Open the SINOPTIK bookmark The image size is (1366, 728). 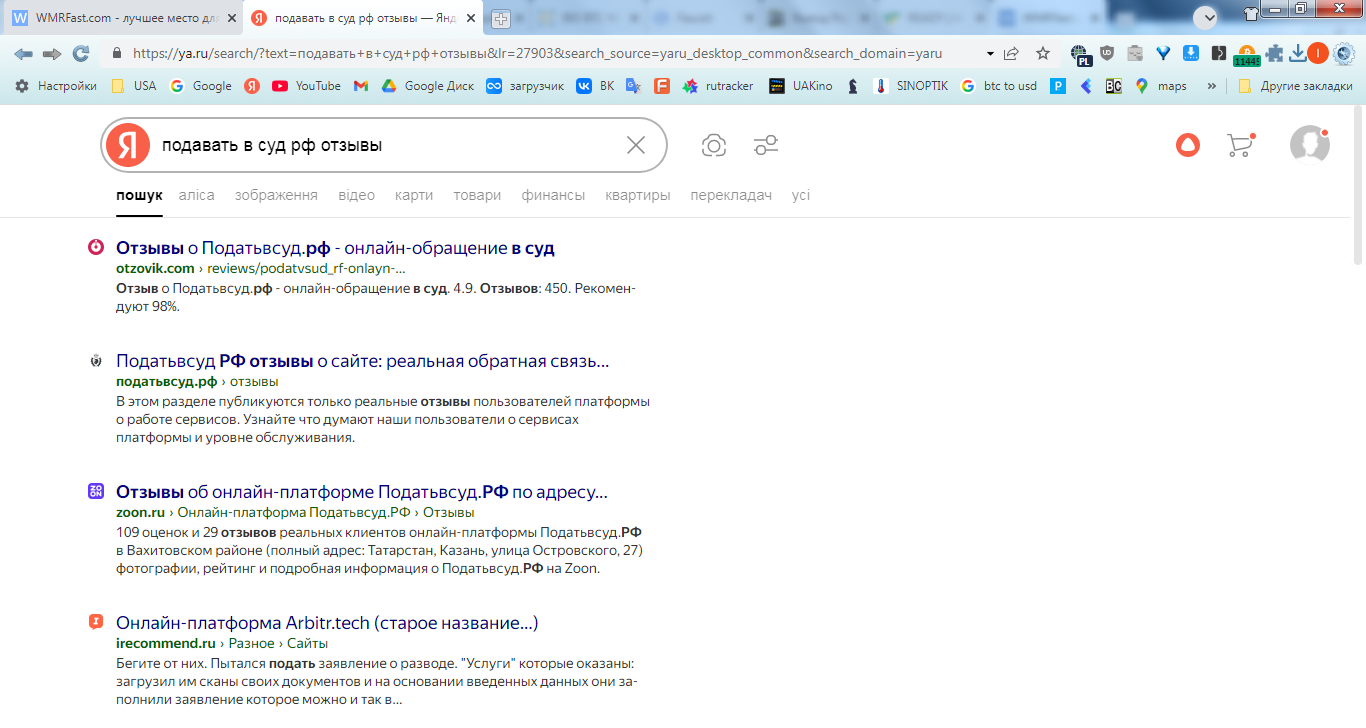tap(910, 86)
